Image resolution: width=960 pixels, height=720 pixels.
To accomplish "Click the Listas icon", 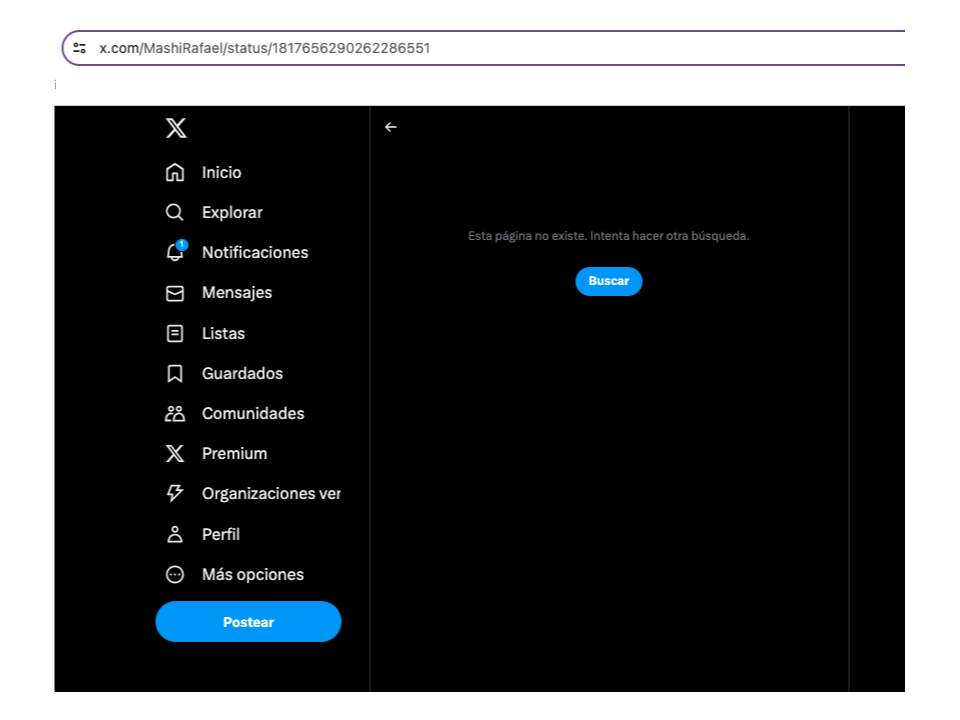I will click(x=175, y=333).
